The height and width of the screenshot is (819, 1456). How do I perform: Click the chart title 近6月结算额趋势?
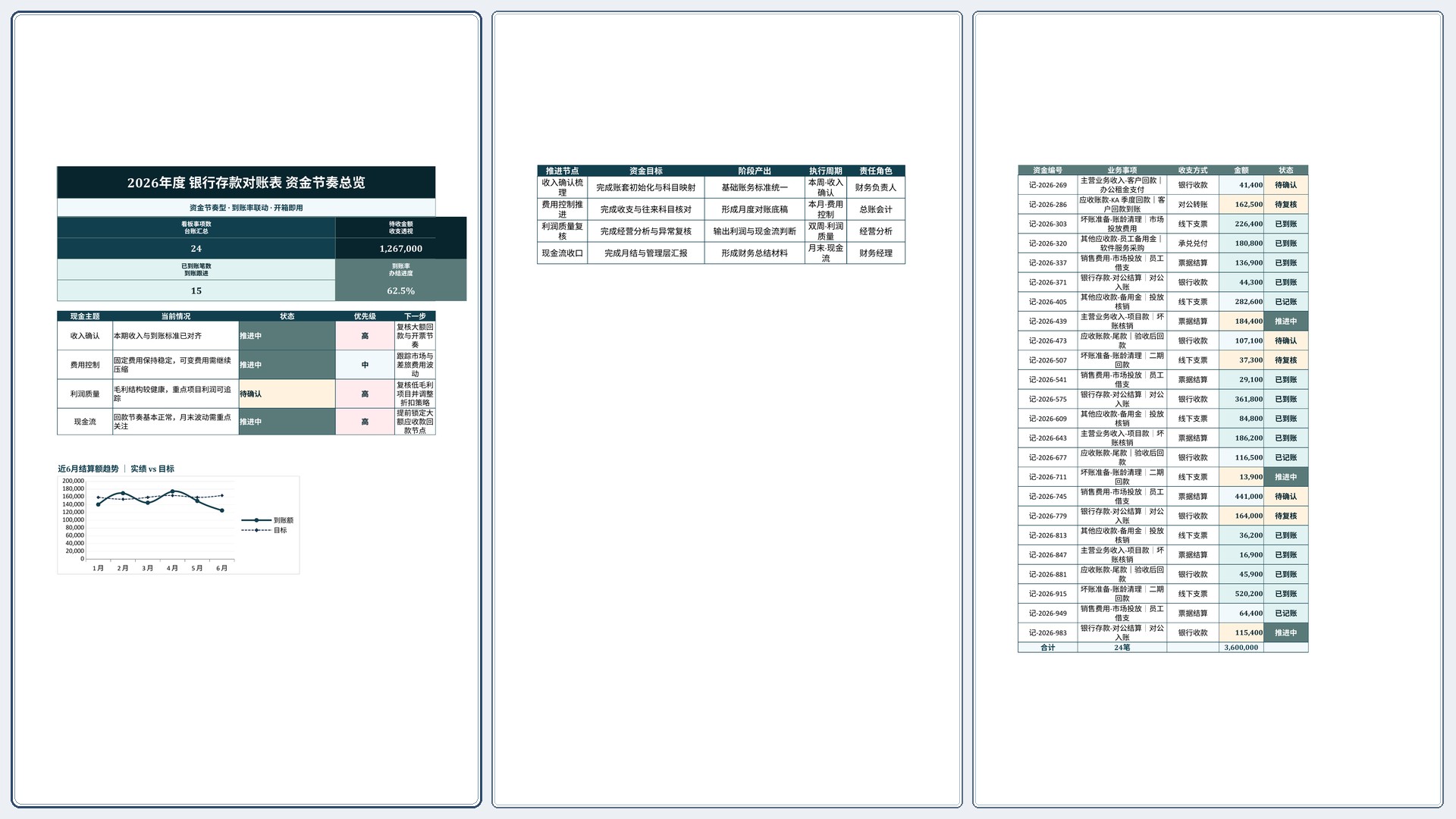[88, 469]
